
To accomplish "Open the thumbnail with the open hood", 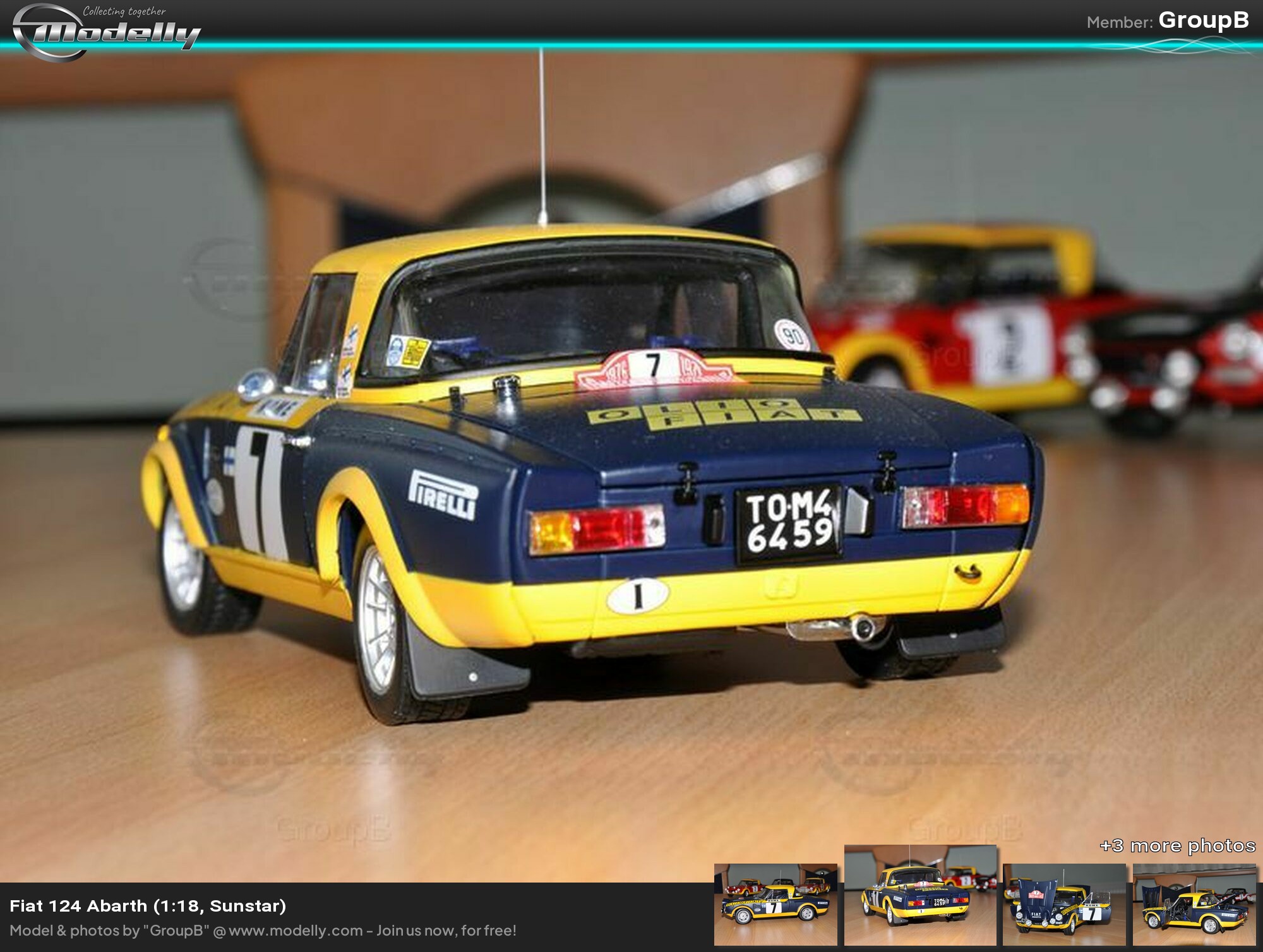I will (1064, 904).
